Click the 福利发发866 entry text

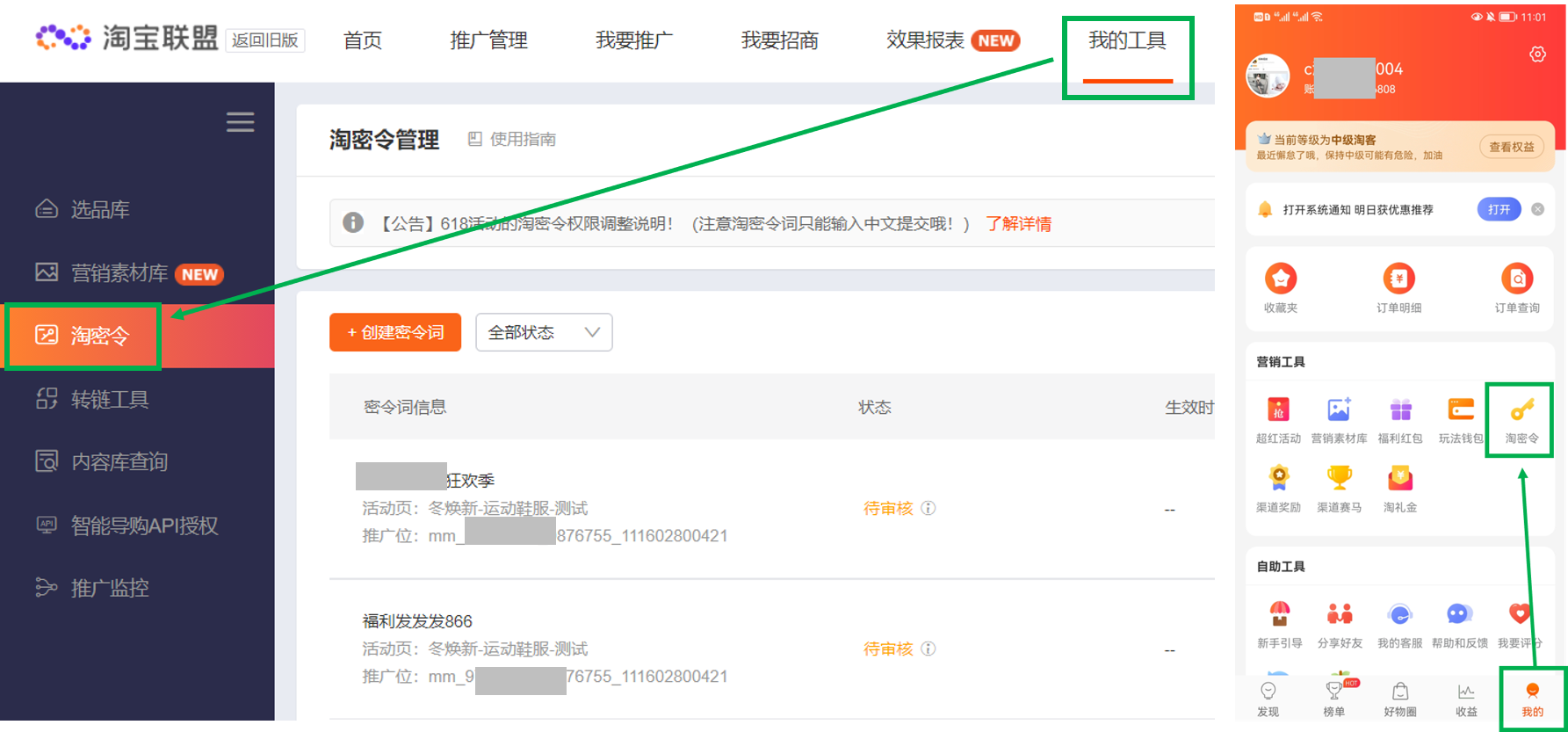(x=417, y=621)
